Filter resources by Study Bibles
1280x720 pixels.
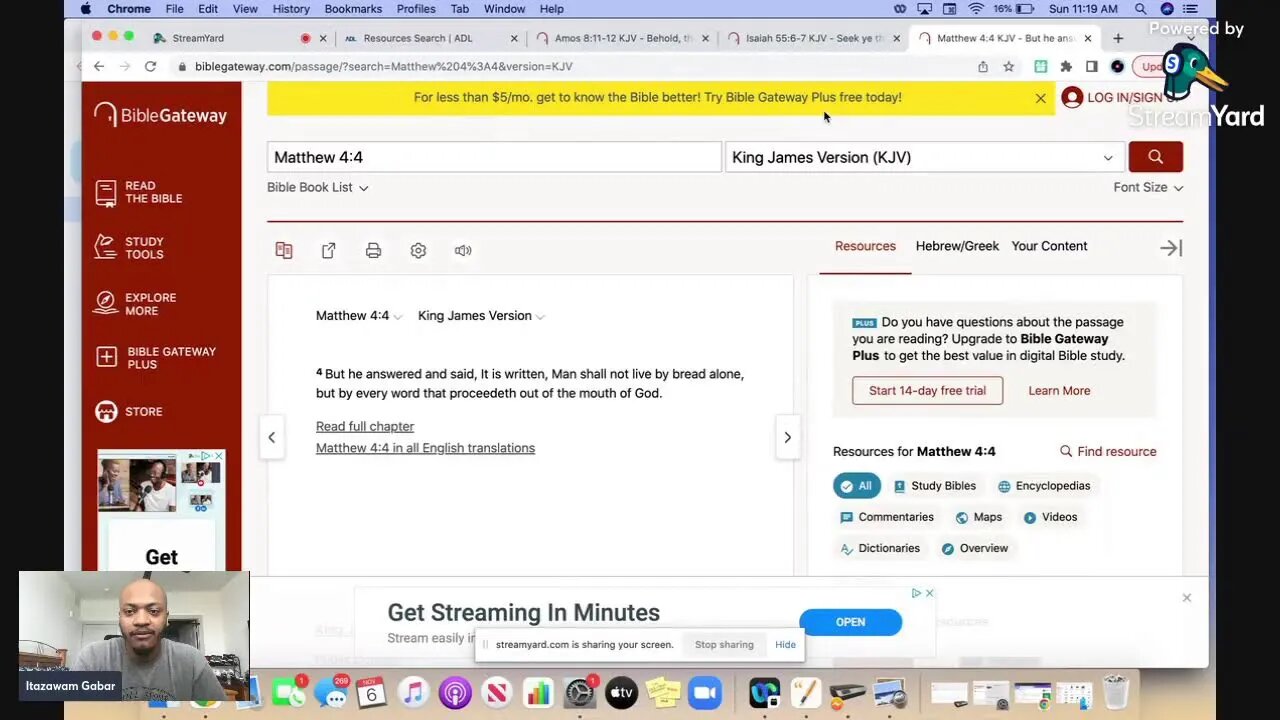935,486
